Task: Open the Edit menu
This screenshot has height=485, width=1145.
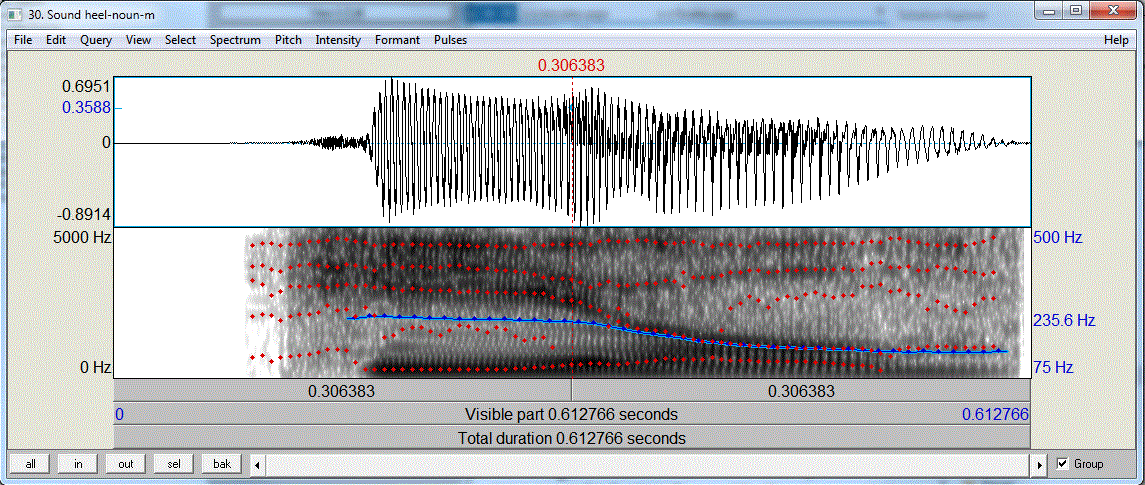Action: (56, 40)
